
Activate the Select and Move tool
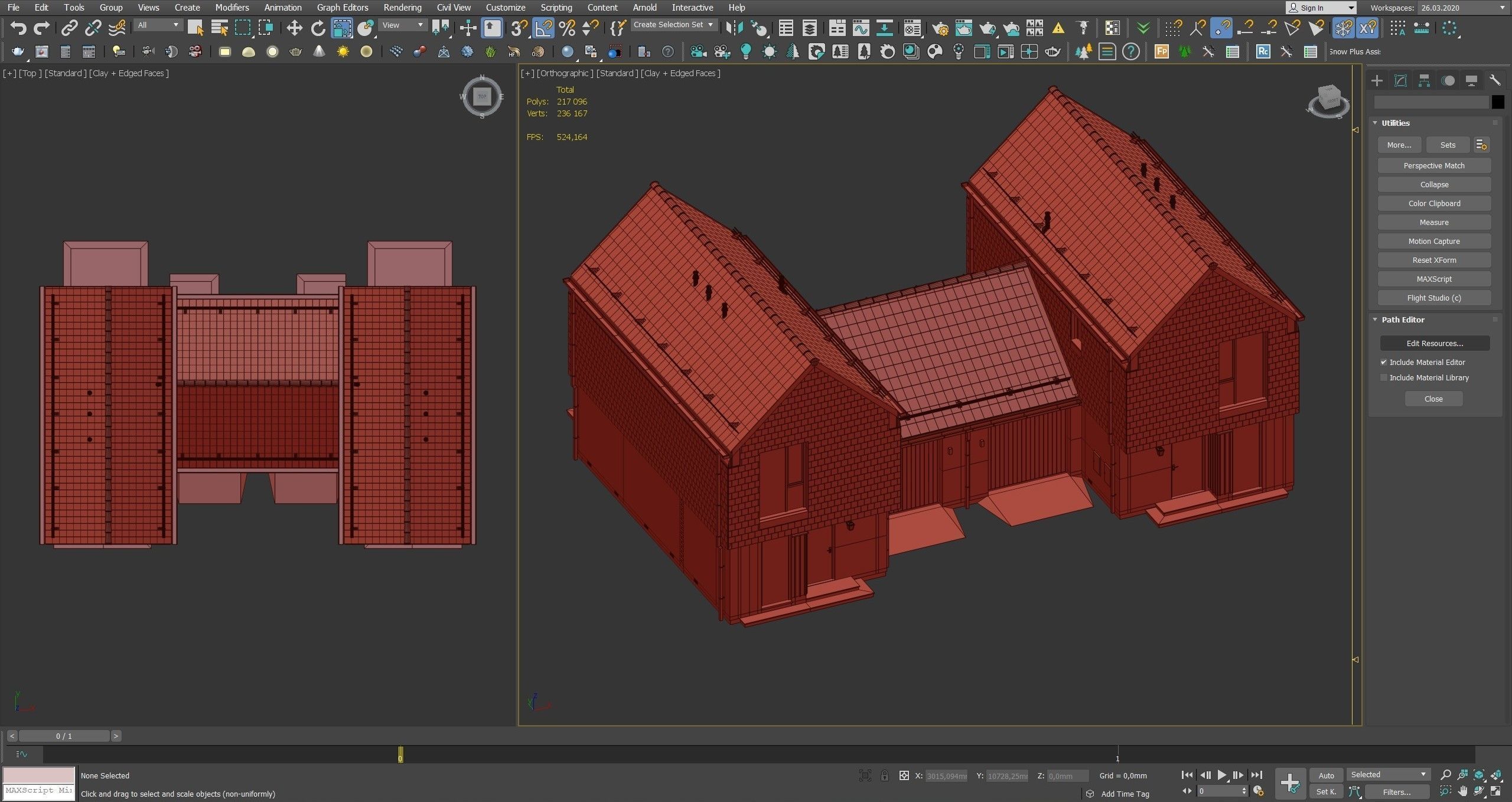[x=294, y=28]
